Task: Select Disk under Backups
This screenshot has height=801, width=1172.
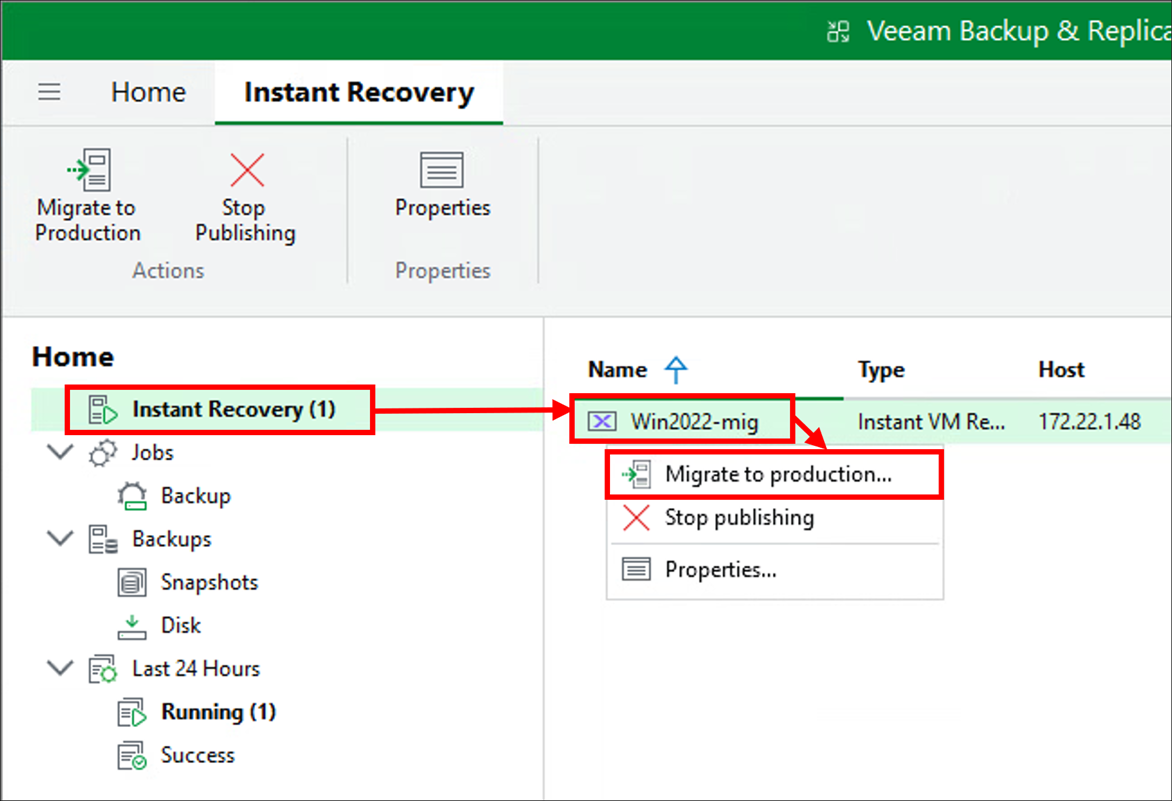Action: click(181, 625)
